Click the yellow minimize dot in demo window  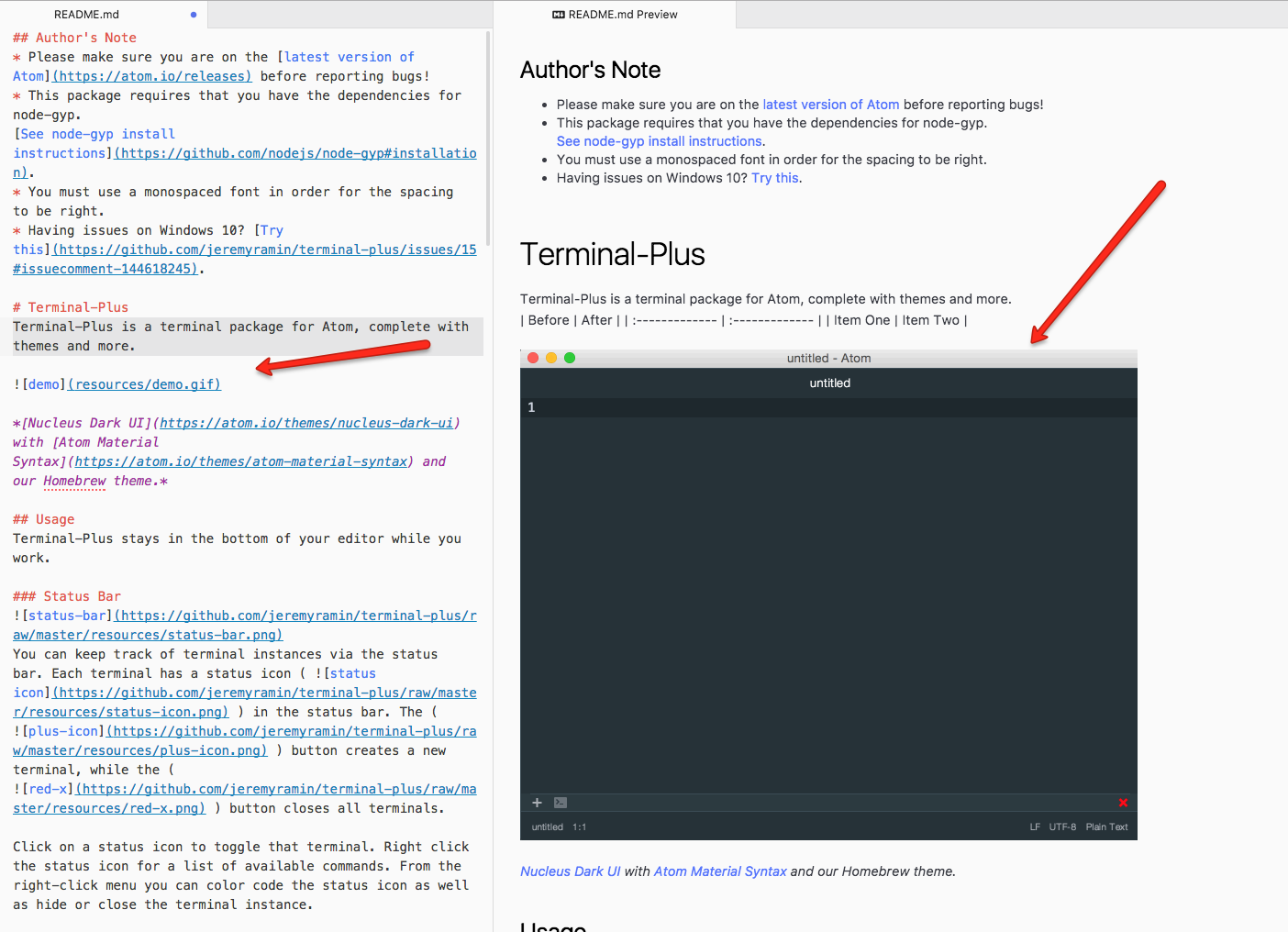pyautogui.click(x=551, y=358)
